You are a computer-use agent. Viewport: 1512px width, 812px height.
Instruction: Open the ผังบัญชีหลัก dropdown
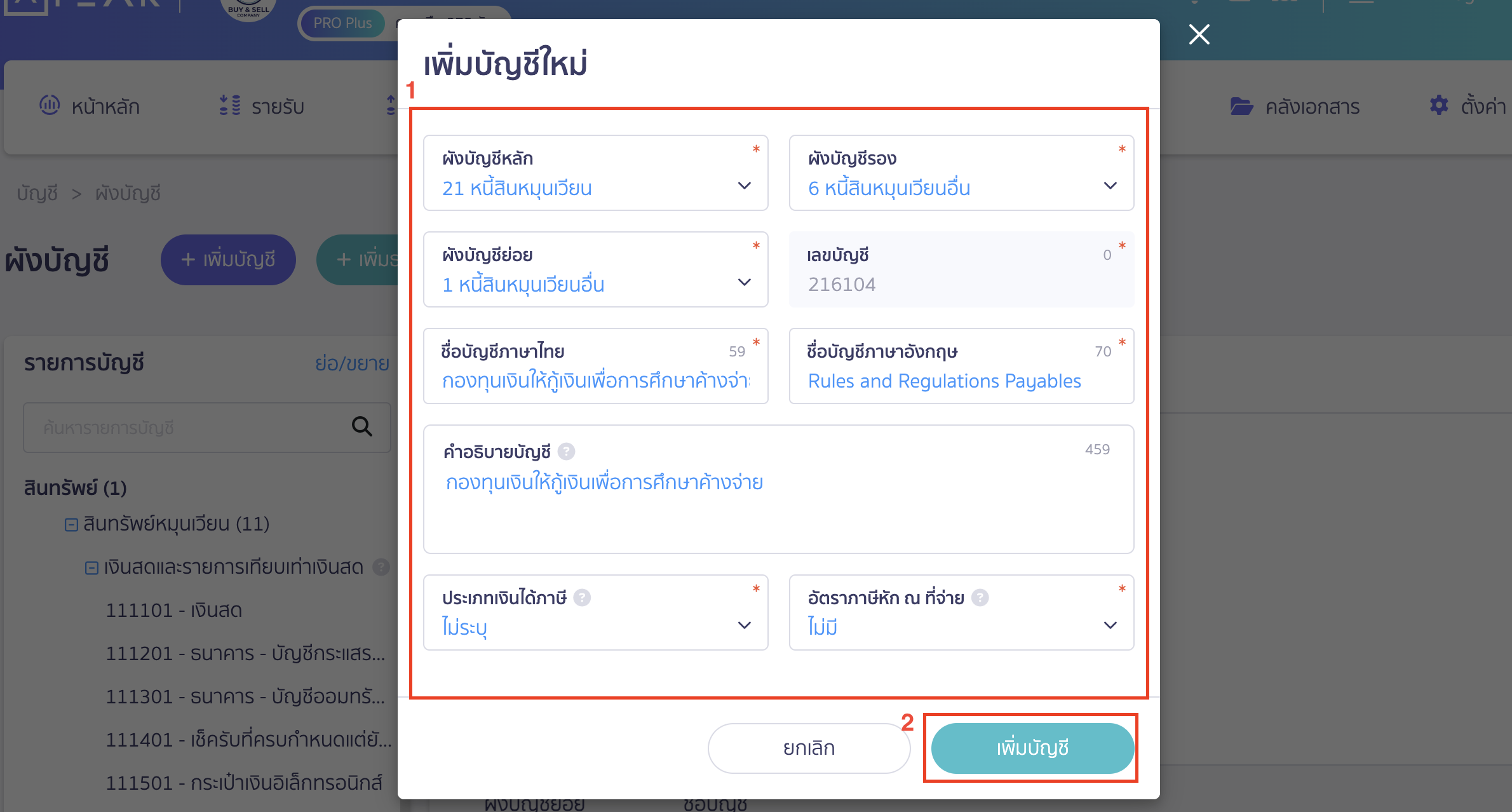click(743, 186)
